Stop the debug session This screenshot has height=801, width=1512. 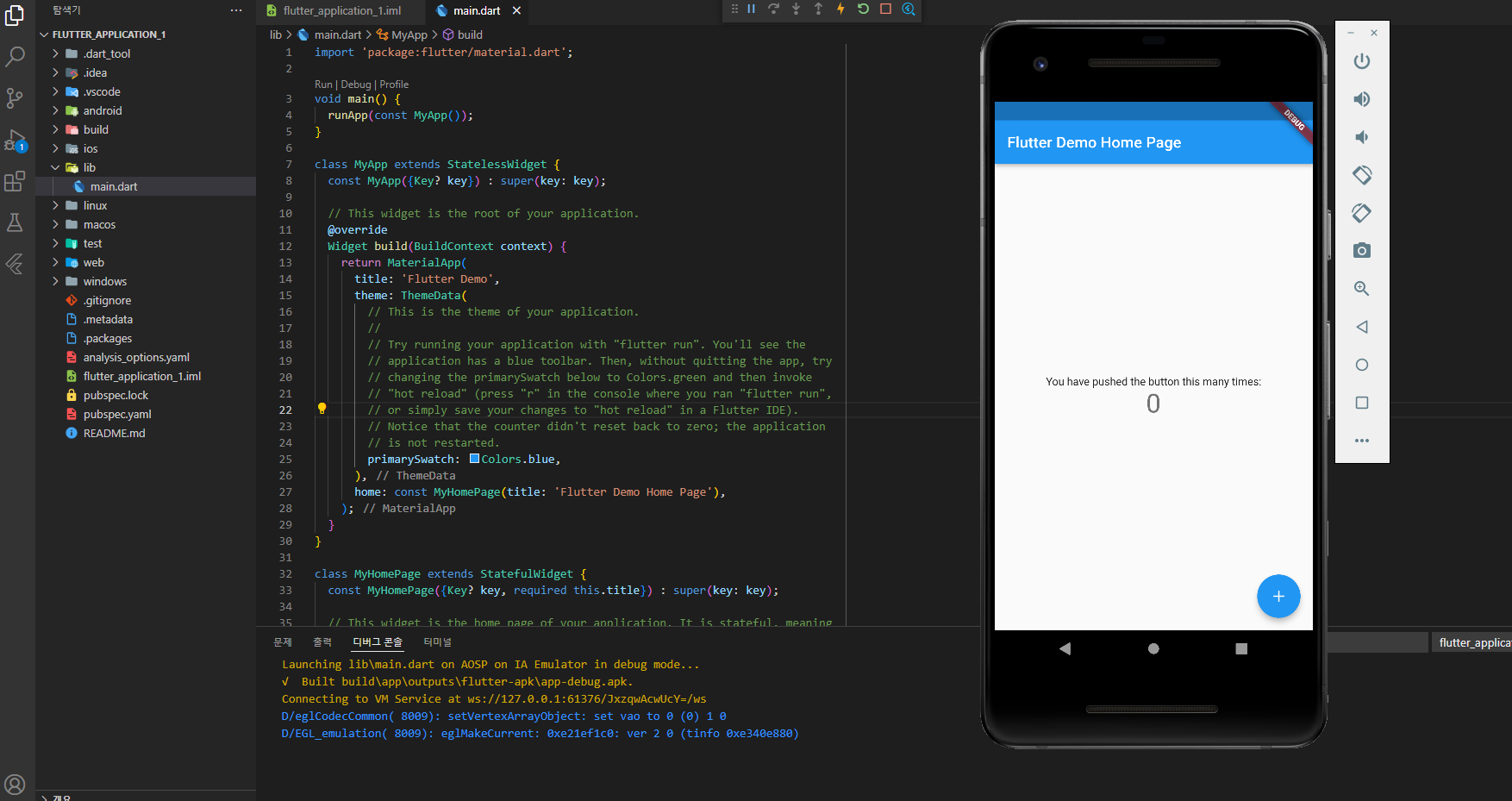pyautogui.click(x=885, y=9)
